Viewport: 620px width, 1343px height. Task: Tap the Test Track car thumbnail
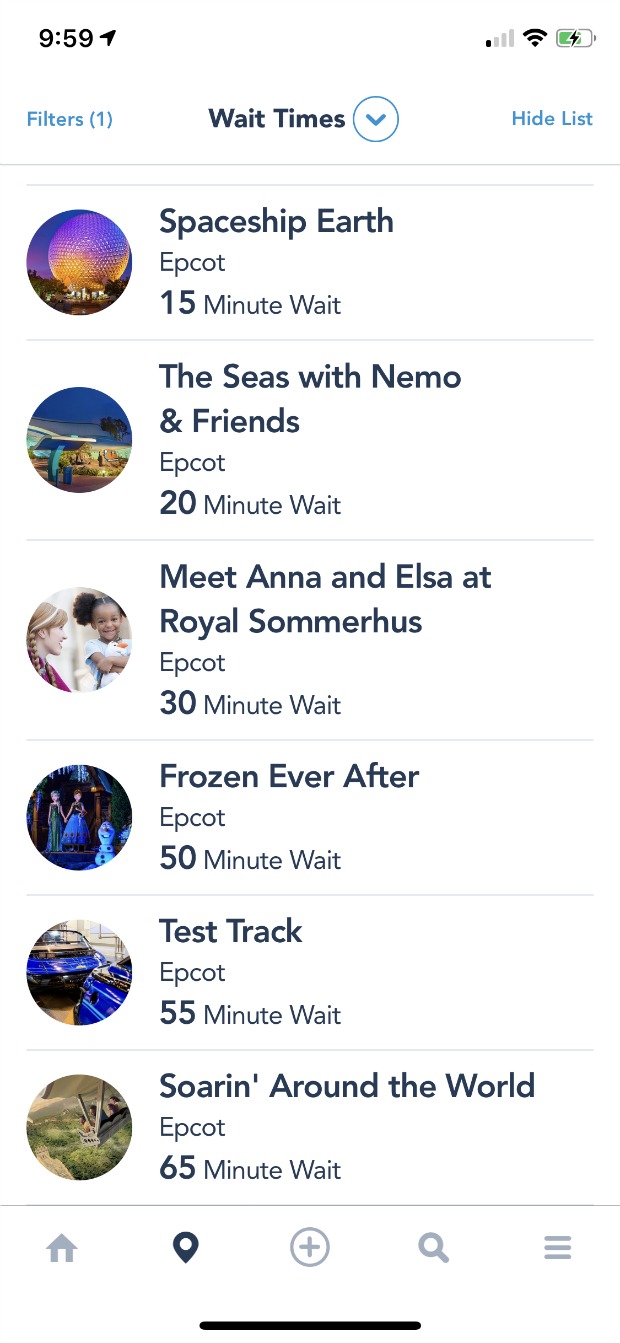click(79, 972)
